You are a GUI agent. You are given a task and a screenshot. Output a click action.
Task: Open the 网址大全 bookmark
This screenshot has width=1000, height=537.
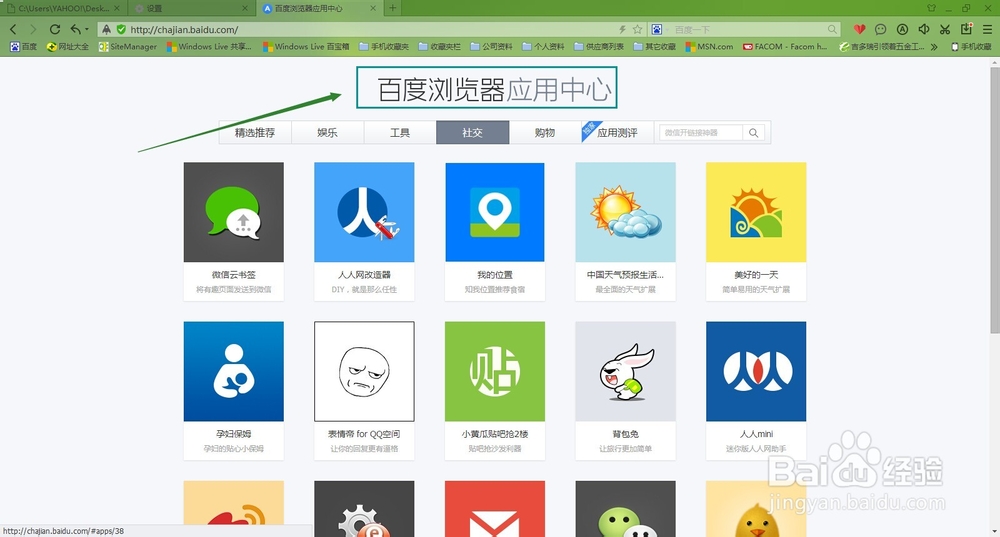pyautogui.click(x=68, y=47)
